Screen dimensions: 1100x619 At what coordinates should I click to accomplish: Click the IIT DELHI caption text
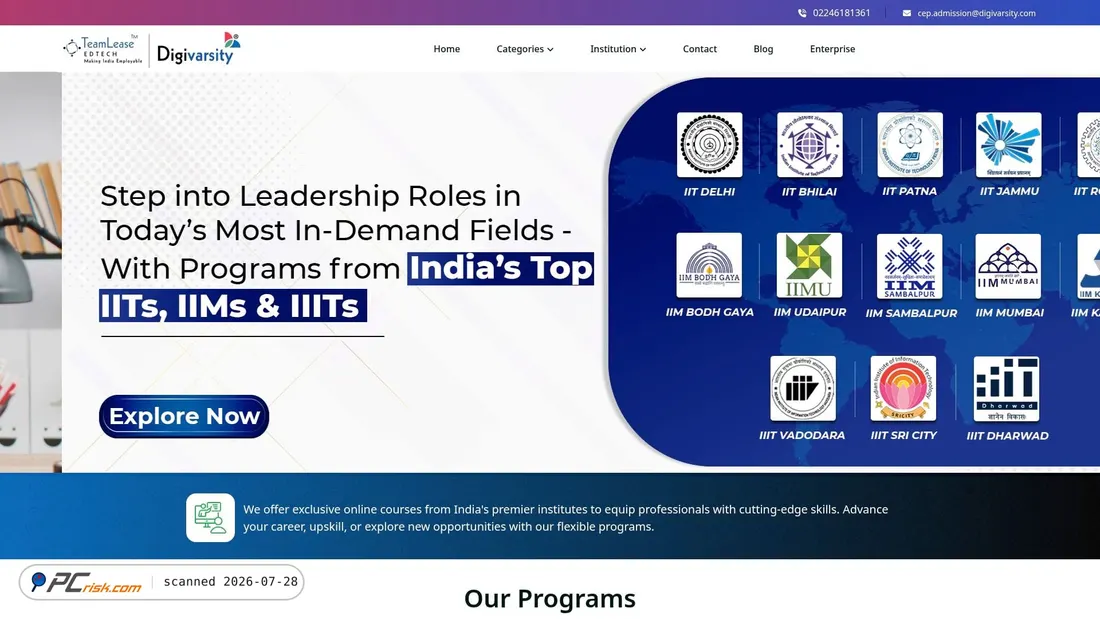709,192
